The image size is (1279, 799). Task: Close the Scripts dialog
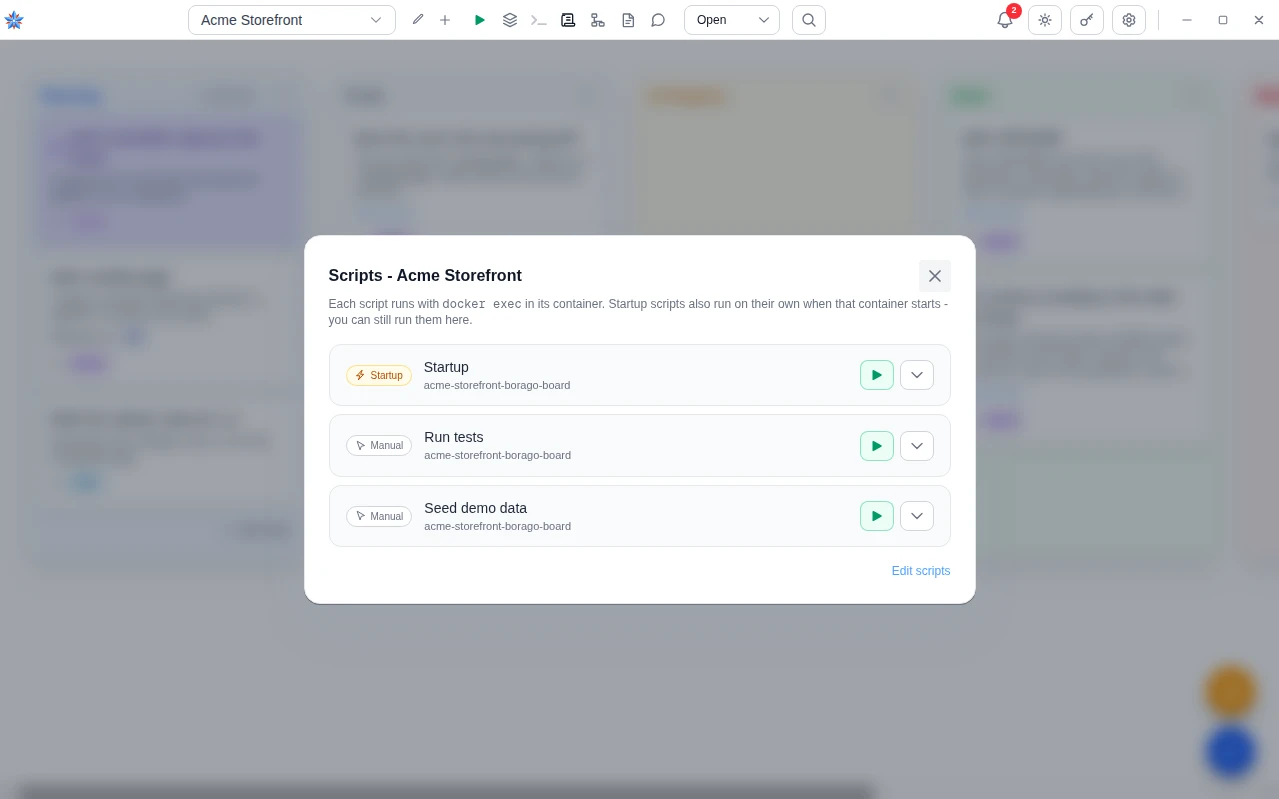coord(935,276)
